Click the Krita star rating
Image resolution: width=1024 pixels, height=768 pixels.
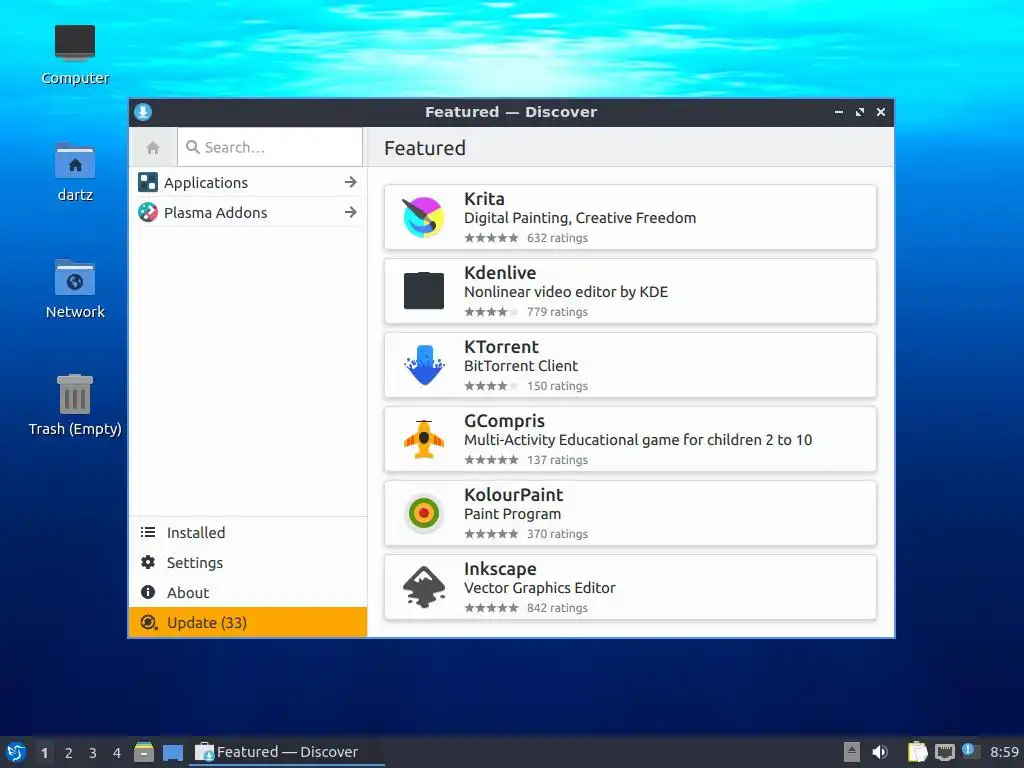click(x=491, y=238)
